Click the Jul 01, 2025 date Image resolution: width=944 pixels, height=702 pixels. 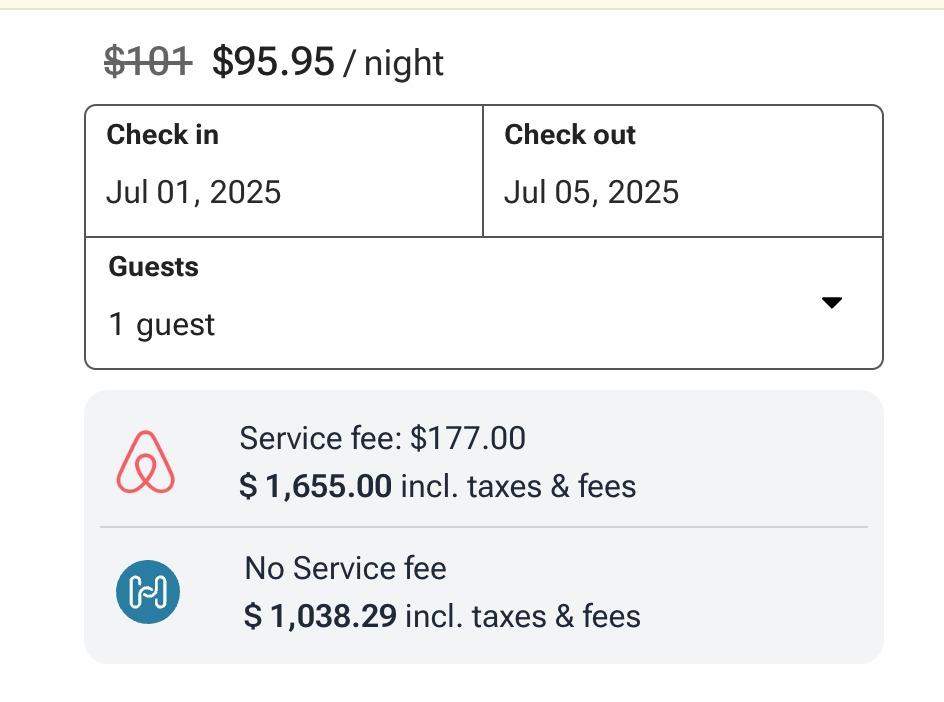tap(194, 192)
